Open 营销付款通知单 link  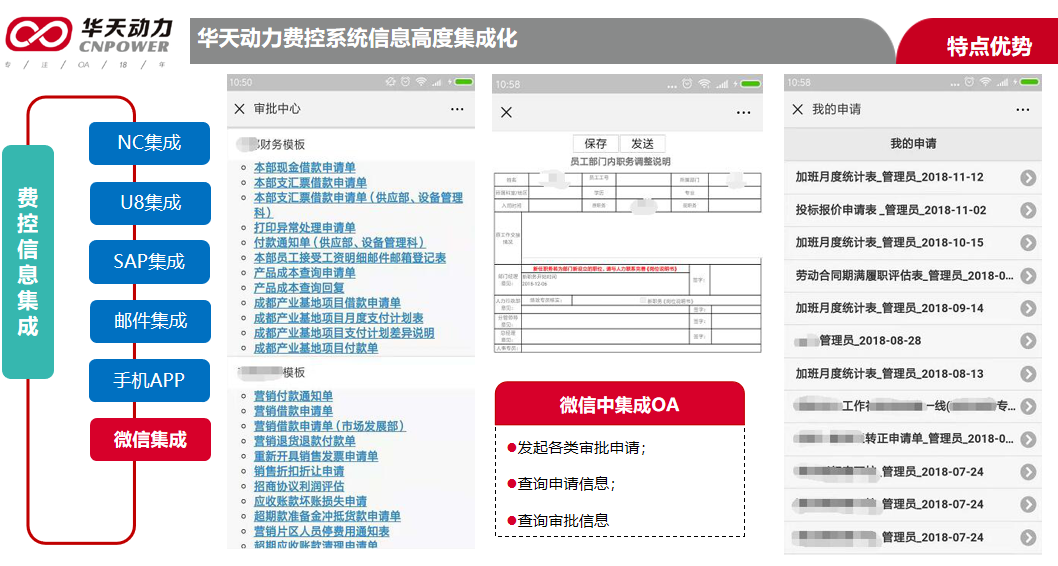point(294,396)
